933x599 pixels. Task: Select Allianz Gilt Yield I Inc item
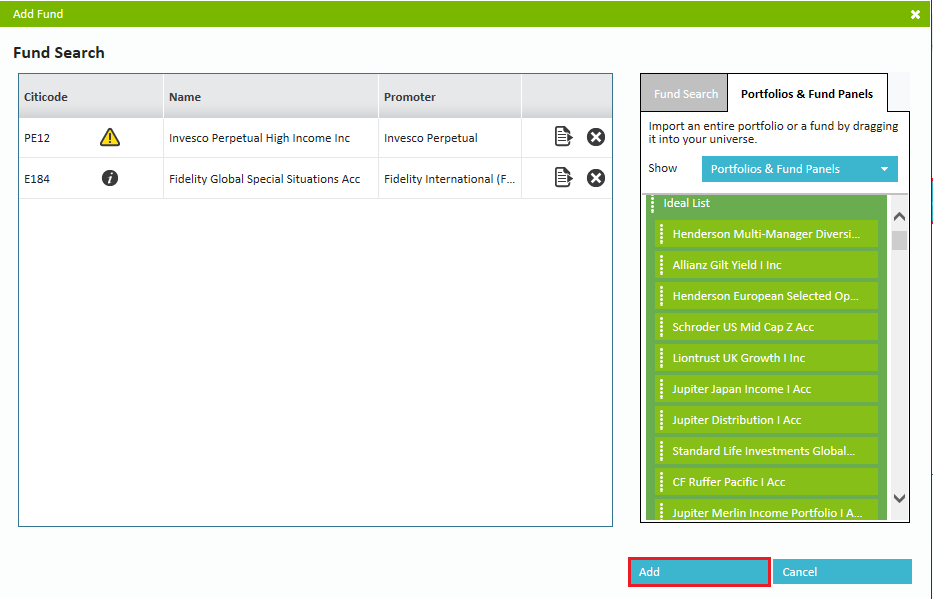(x=766, y=265)
